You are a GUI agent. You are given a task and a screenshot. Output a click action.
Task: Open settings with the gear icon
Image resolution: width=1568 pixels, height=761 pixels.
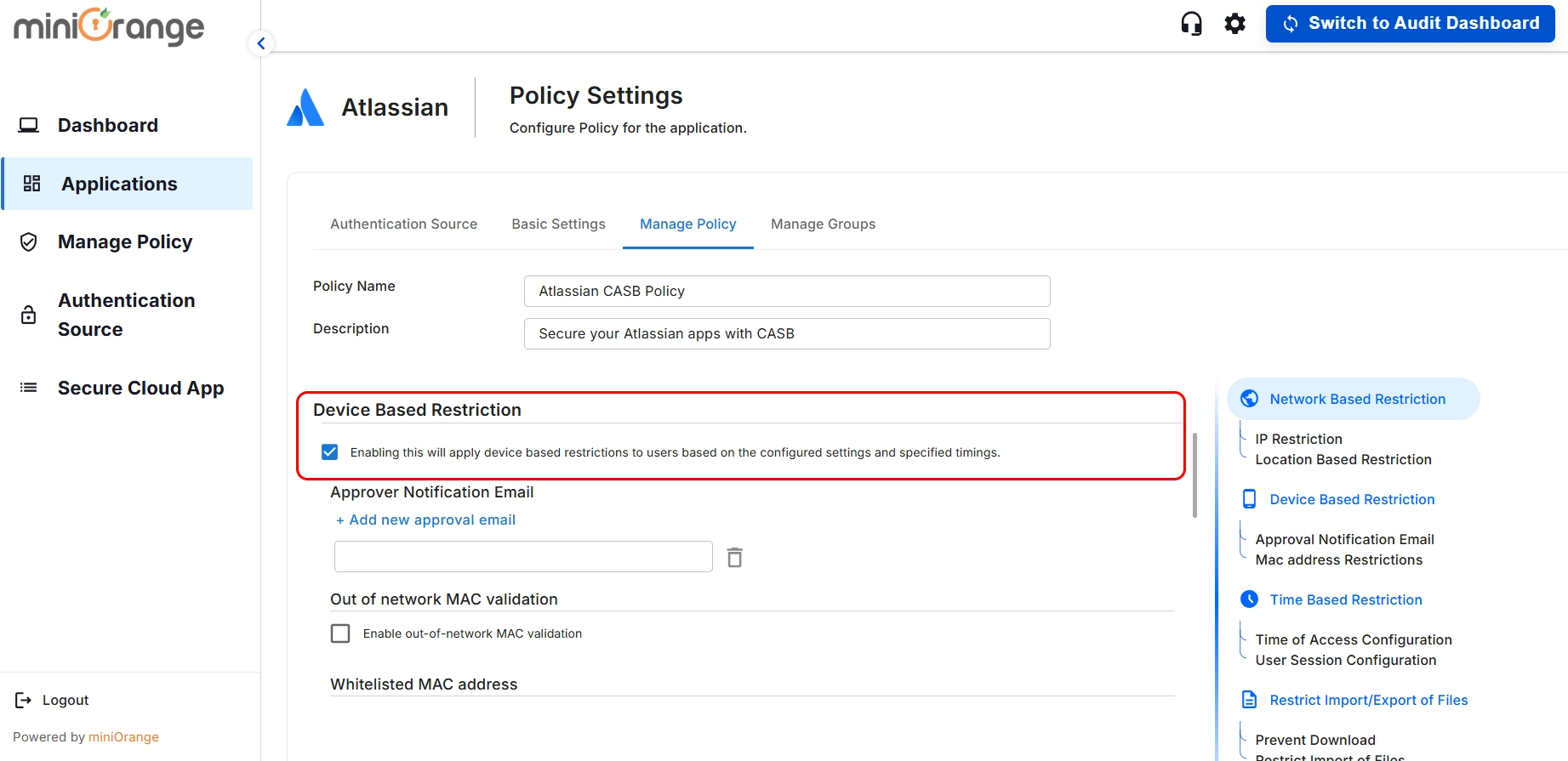click(1234, 23)
